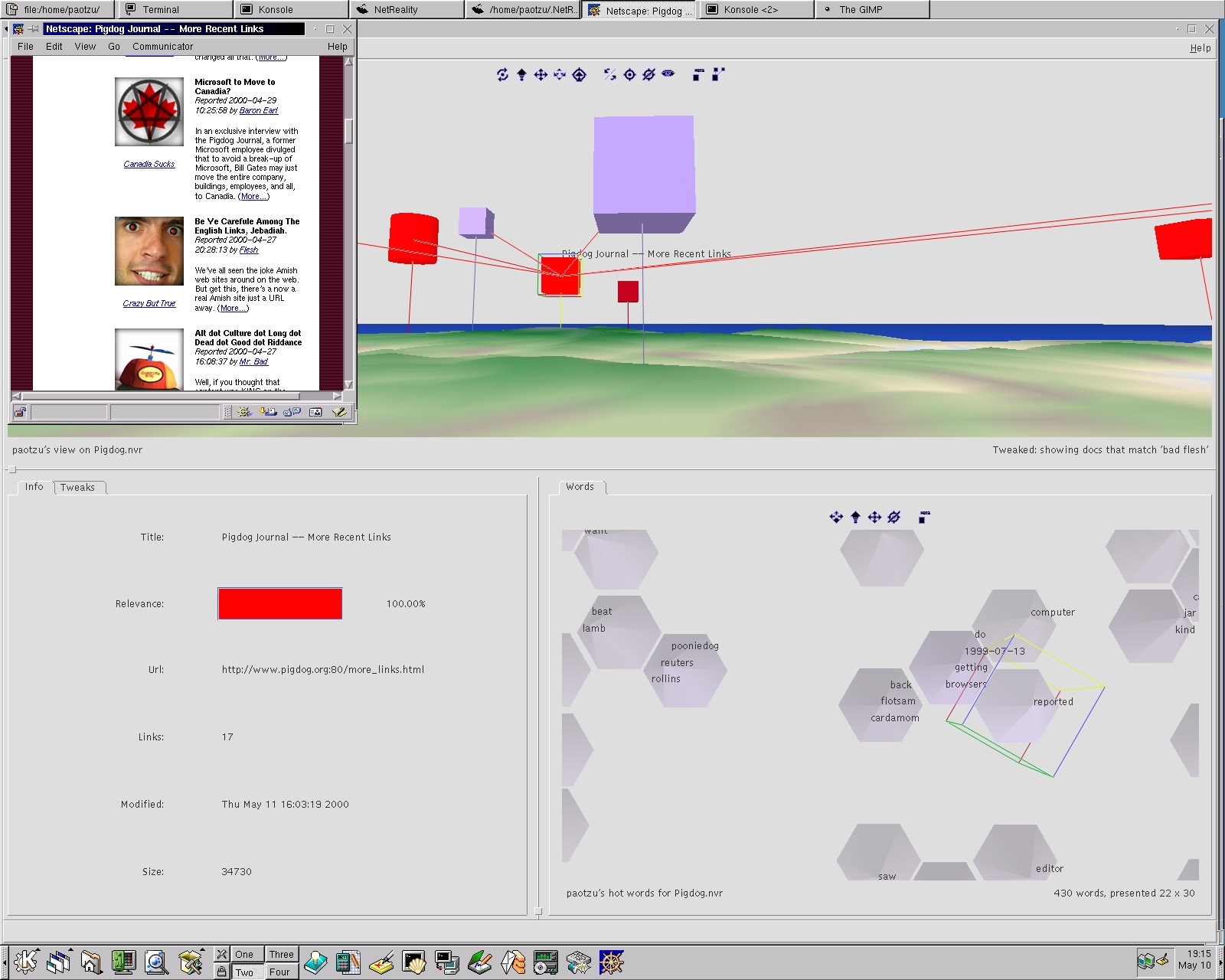This screenshot has width=1225, height=980.
Task: Follow the Baron Earl author link
Action: 259,110
